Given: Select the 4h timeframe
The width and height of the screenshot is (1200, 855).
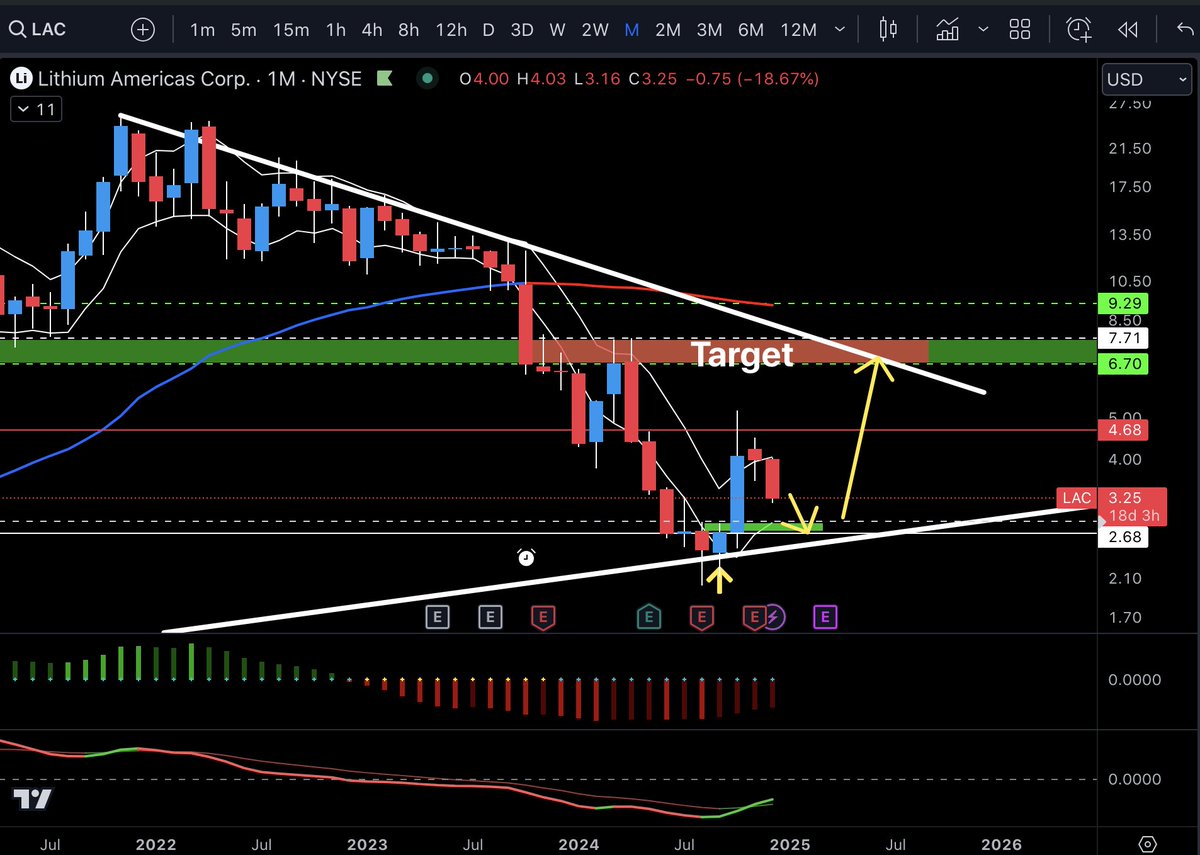Looking at the screenshot, I should coord(372,30).
